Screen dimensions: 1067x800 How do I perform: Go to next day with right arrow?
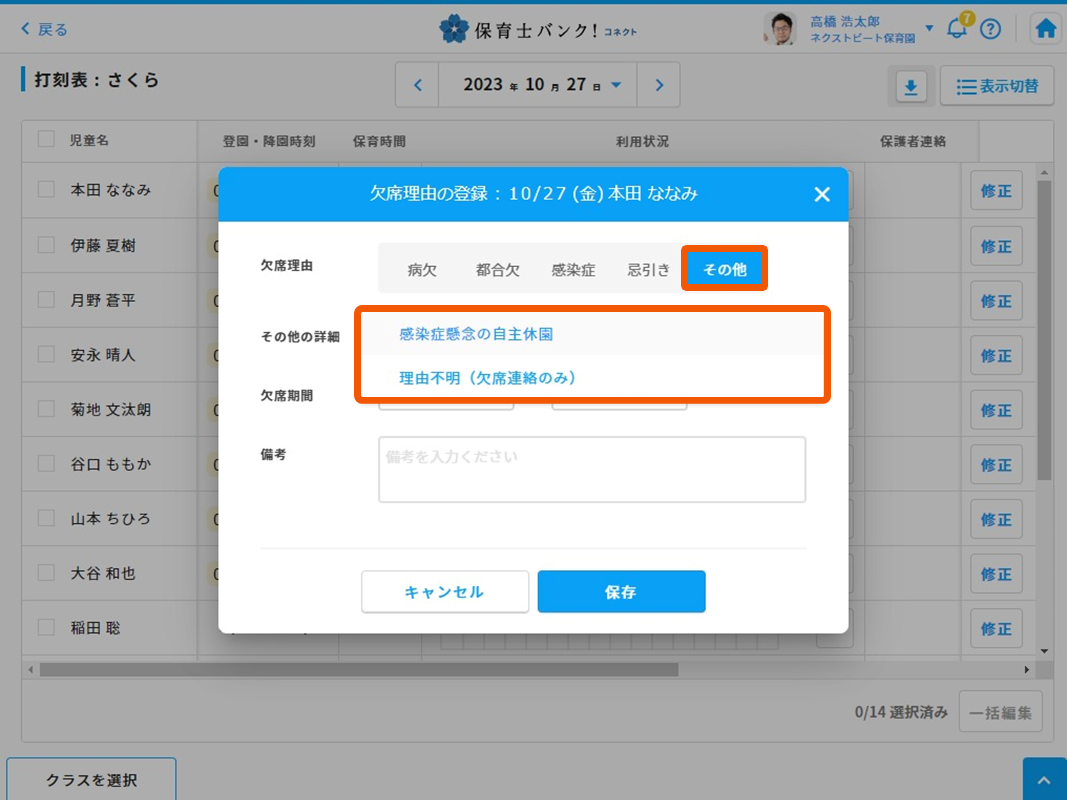click(658, 85)
